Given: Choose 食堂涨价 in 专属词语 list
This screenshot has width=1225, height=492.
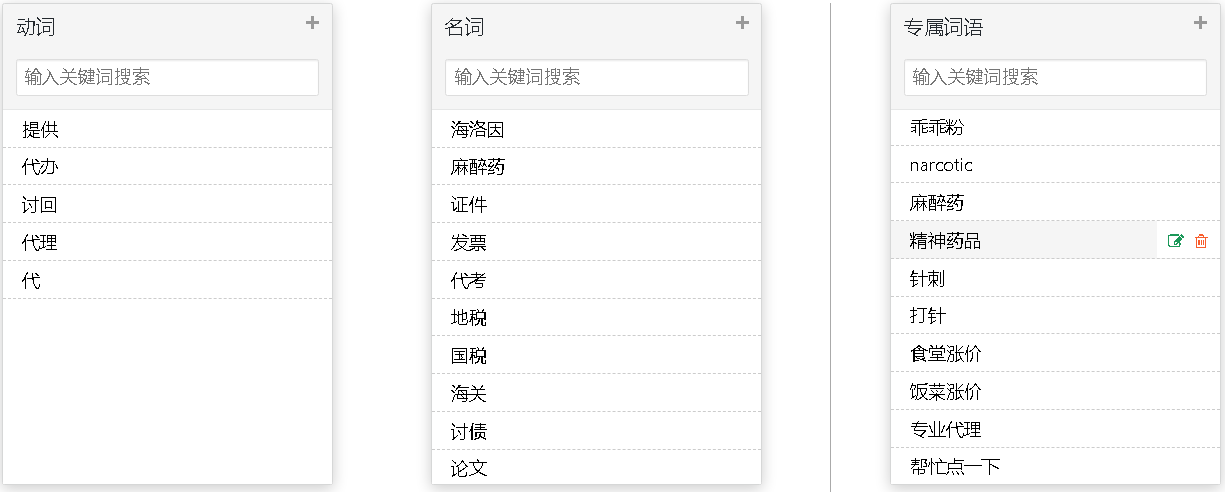Looking at the screenshot, I should [x=1055, y=354].
